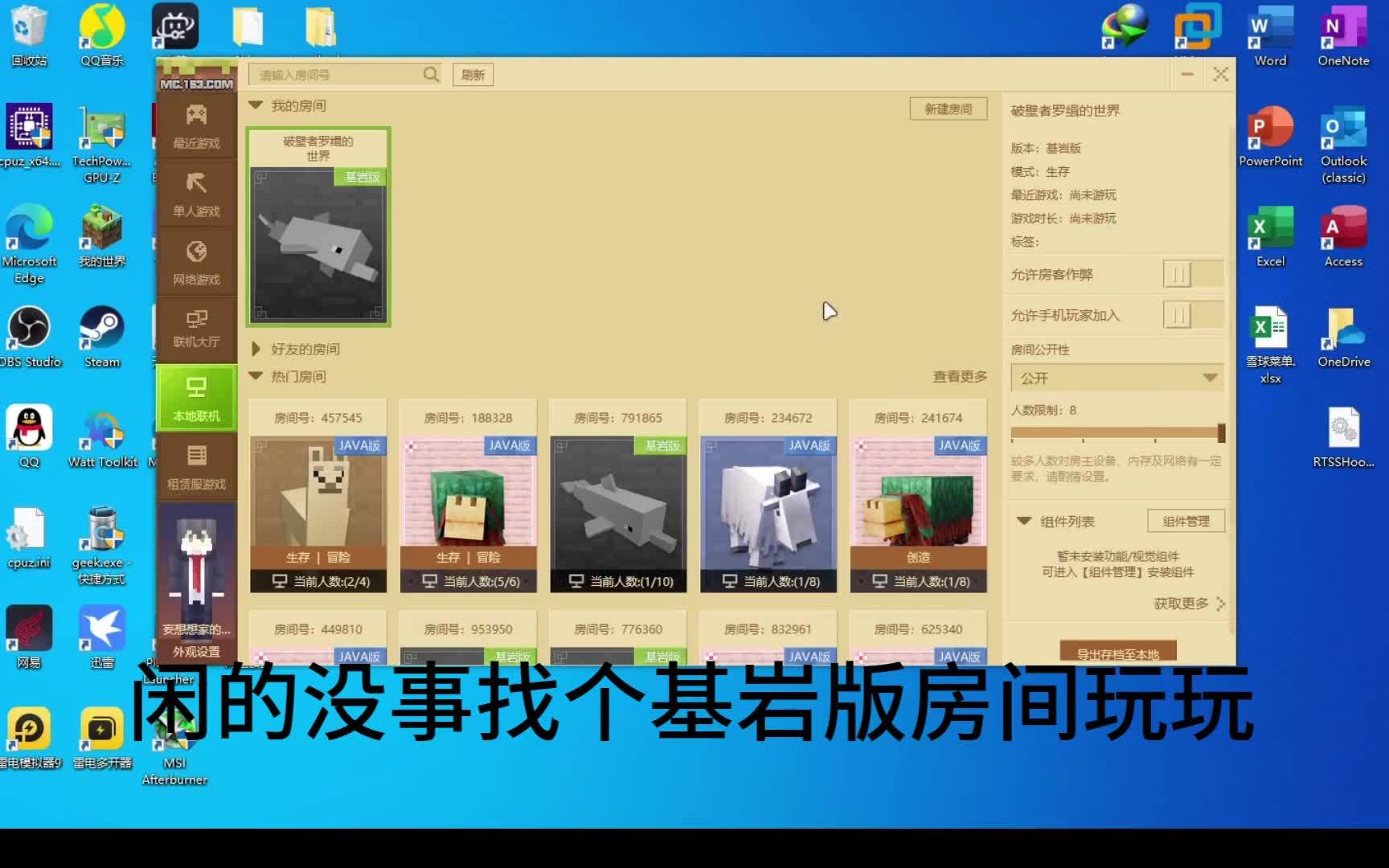Viewport: 1389px width, 868px height.
Task: Expand the 好友的房间 section
Action: (x=256, y=349)
